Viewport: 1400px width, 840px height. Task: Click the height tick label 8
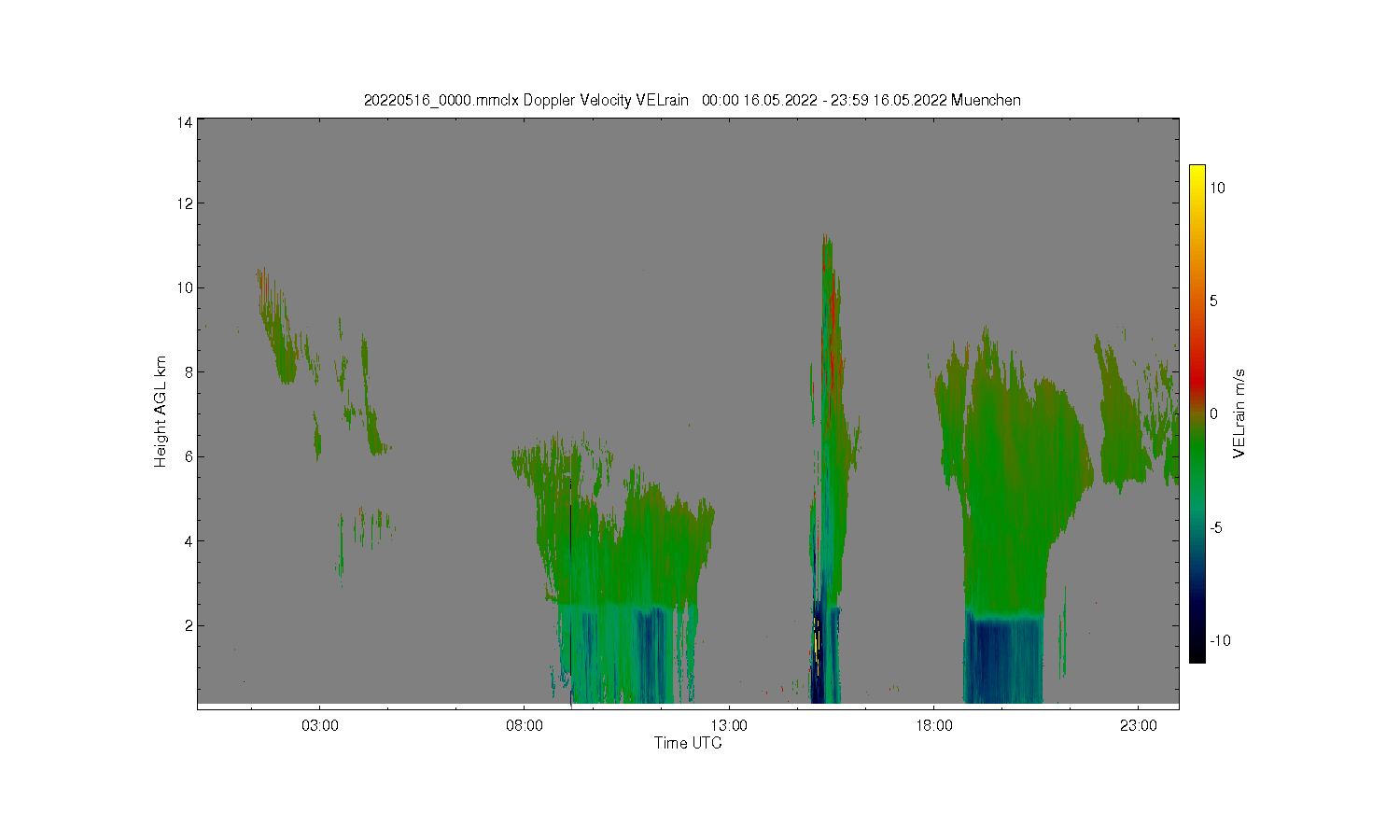(189, 372)
